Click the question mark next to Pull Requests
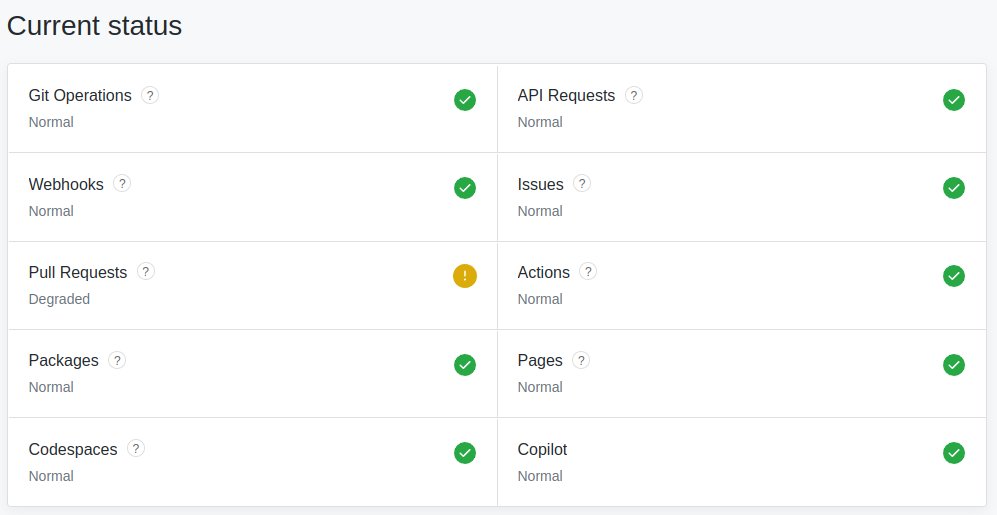 (x=146, y=271)
